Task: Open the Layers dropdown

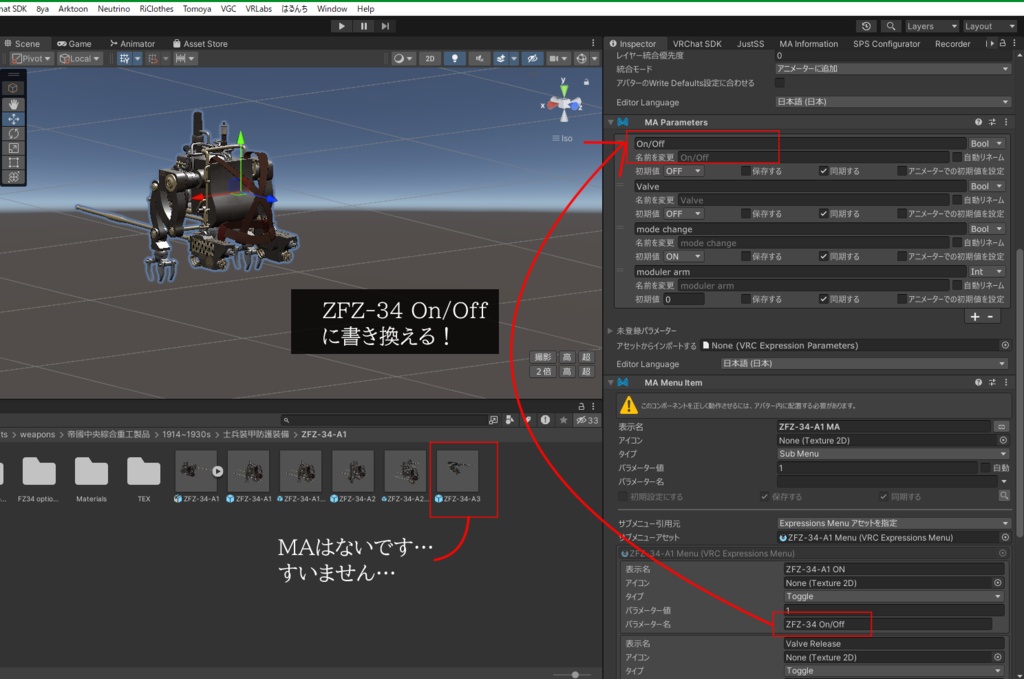Action: pyautogui.click(x=931, y=26)
